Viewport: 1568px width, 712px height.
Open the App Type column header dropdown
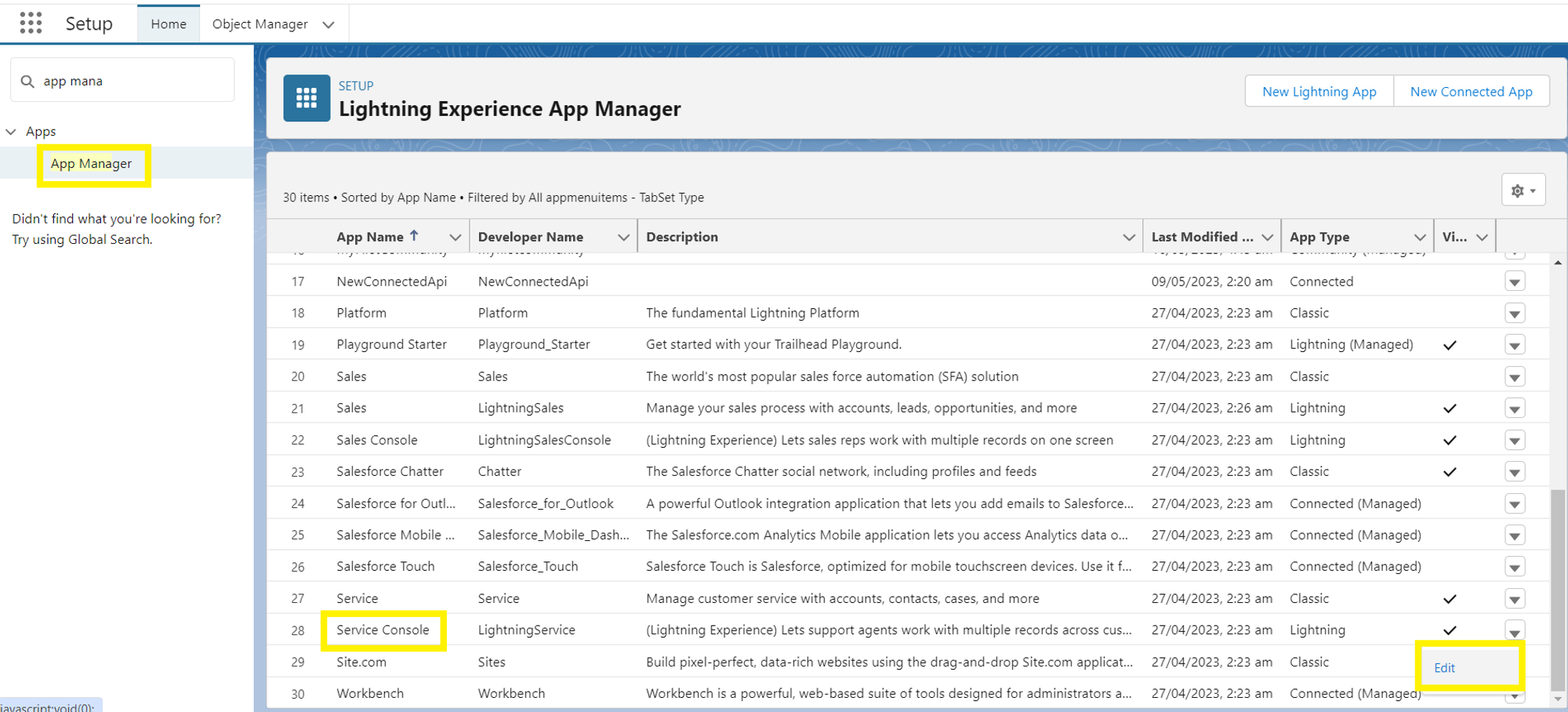coord(1419,237)
